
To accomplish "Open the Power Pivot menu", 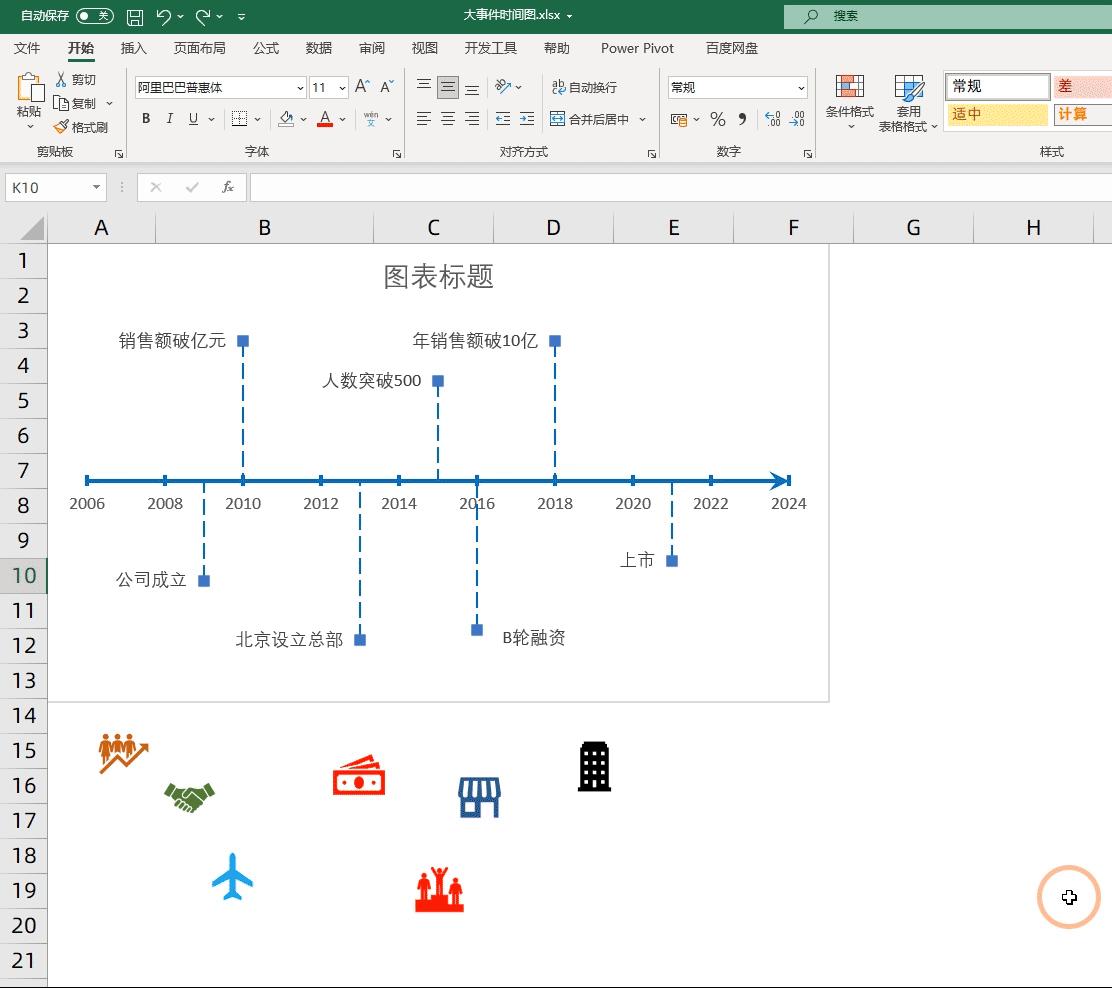I will coord(637,47).
